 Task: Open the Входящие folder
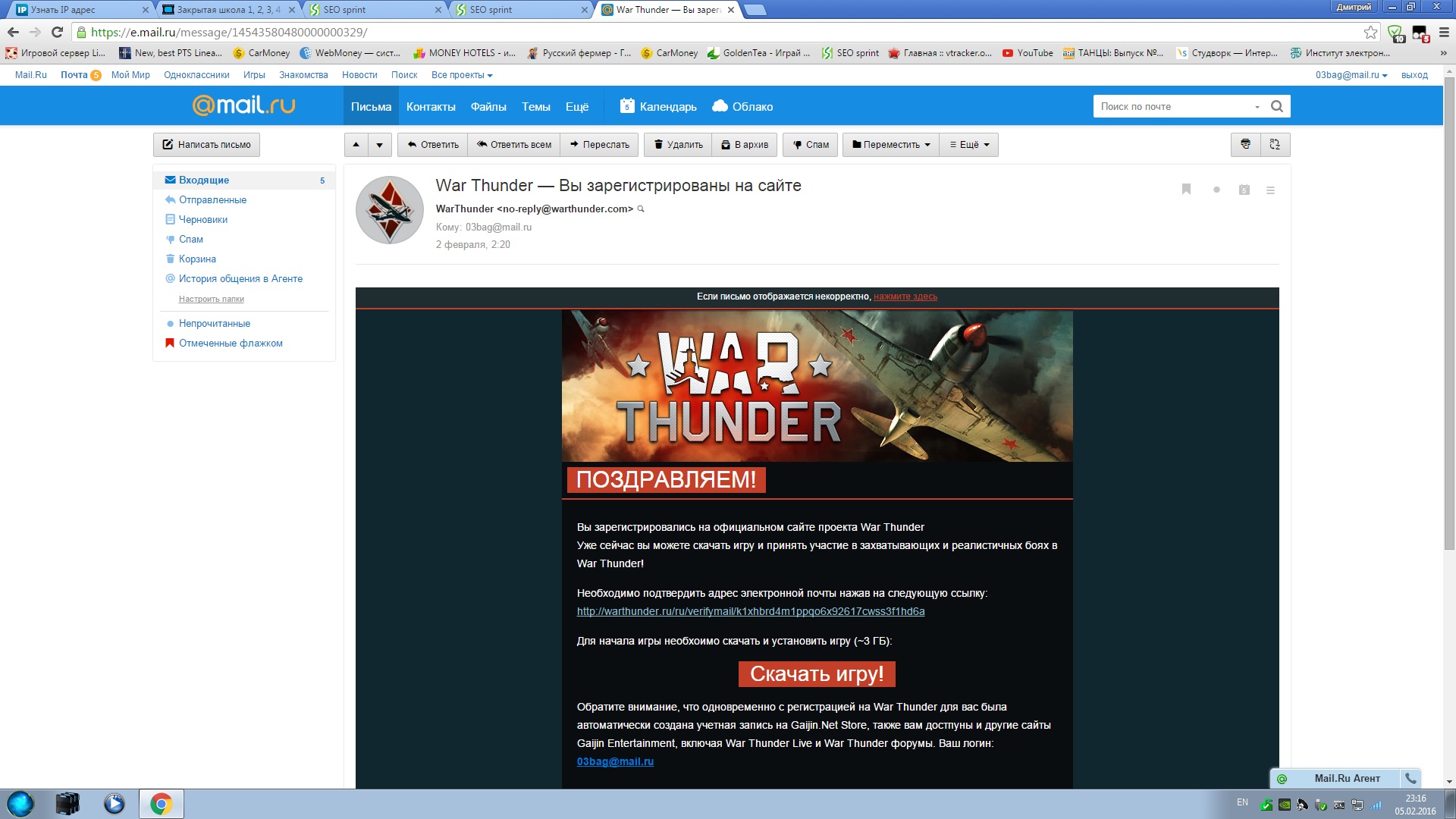coord(244,180)
